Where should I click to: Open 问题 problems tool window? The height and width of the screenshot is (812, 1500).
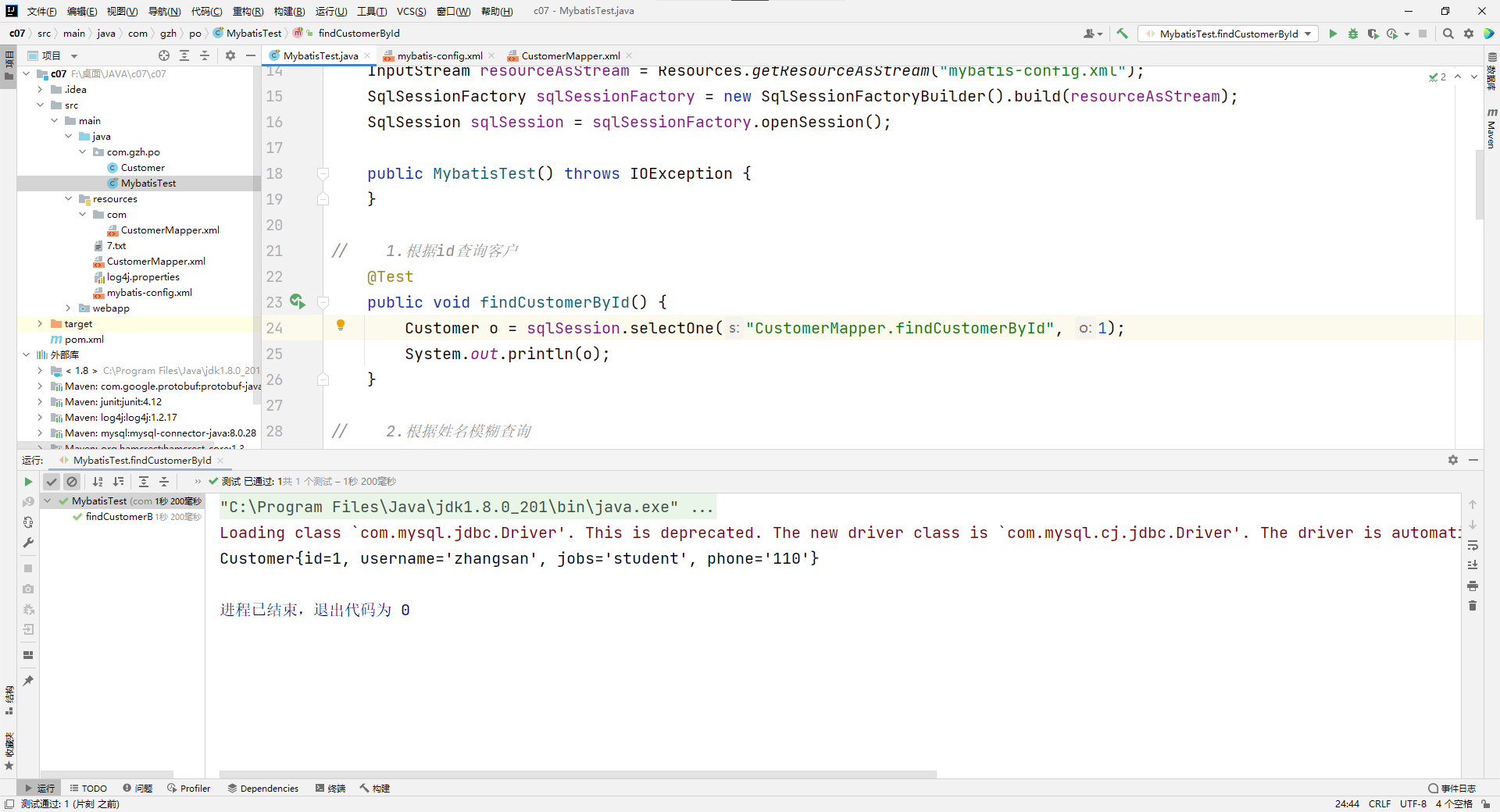137,788
